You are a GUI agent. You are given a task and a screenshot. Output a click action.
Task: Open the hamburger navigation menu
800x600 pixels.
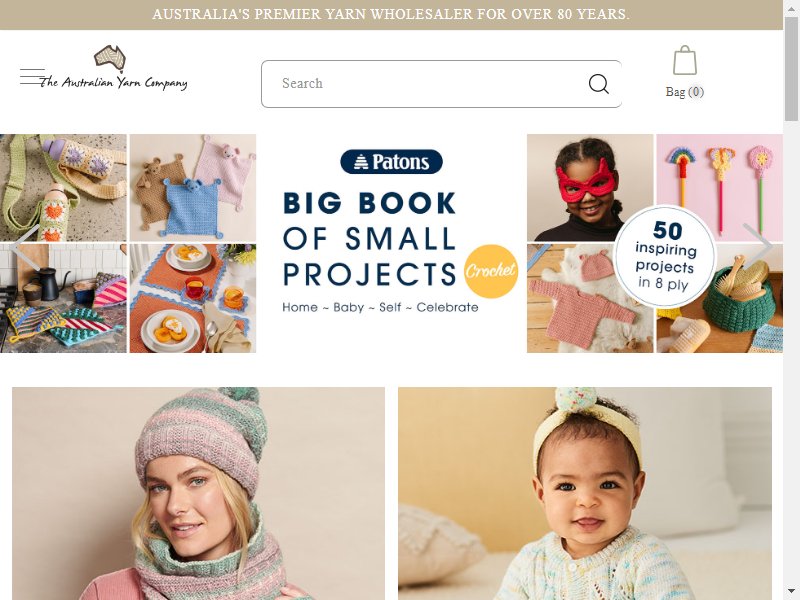pyautogui.click(x=33, y=77)
